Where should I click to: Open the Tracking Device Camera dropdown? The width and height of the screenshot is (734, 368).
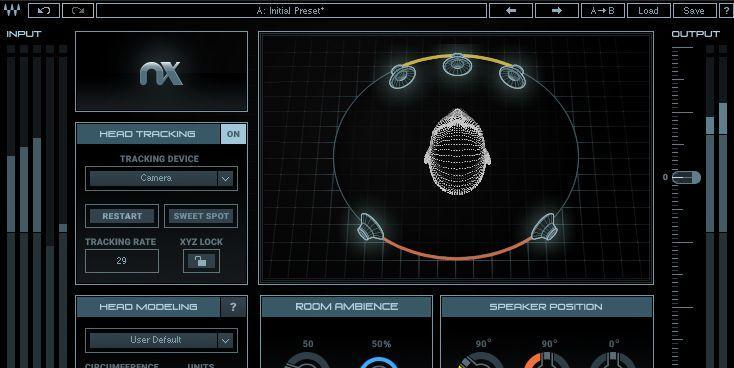(161, 178)
